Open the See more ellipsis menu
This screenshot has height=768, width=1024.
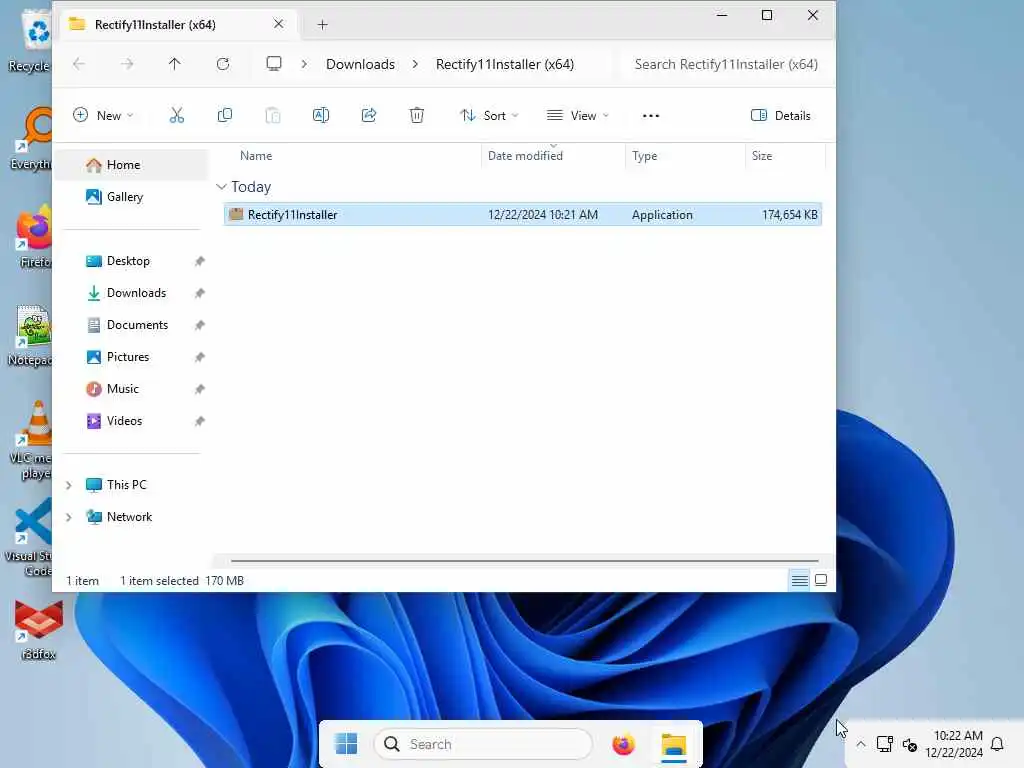coord(650,116)
